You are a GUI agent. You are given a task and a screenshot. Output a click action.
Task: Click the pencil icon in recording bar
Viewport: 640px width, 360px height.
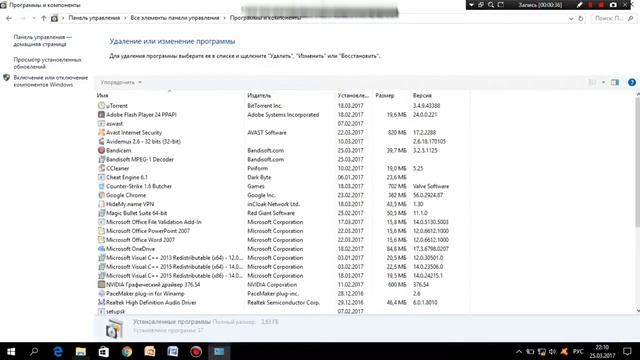pos(579,5)
